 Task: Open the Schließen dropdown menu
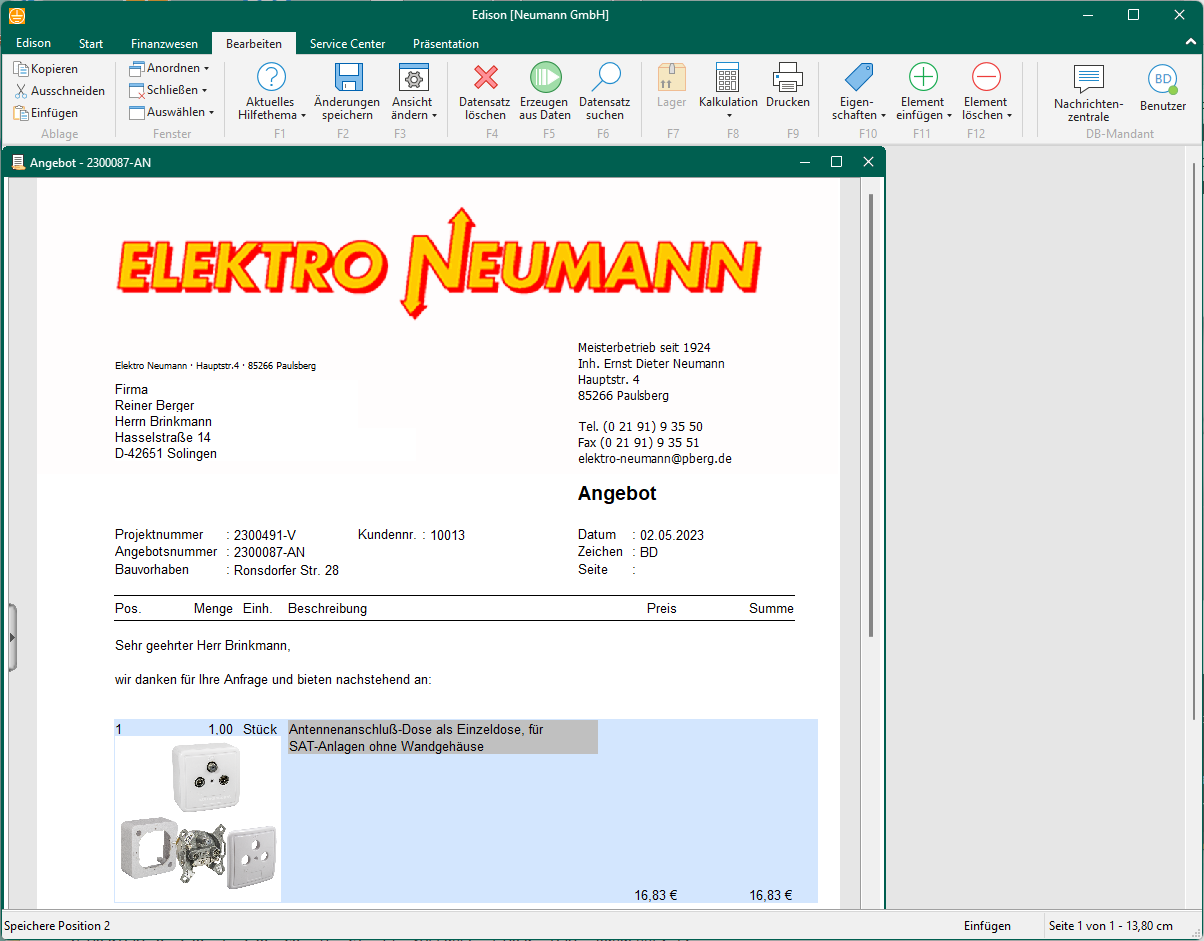pos(170,90)
